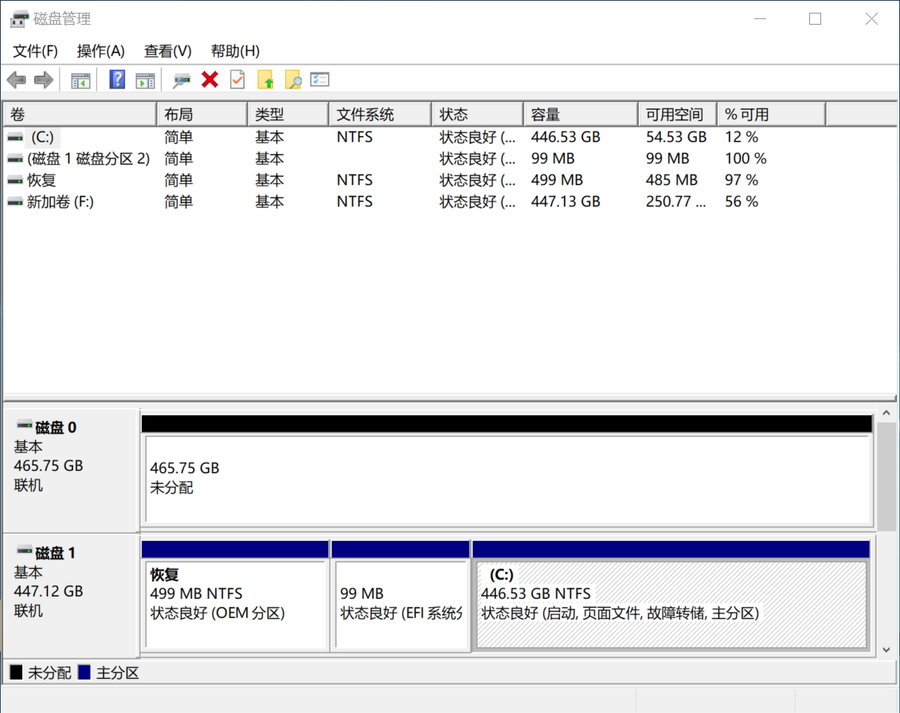Click the connect drive toolbar icon
This screenshot has width=900, height=713.
(x=181, y=80)
